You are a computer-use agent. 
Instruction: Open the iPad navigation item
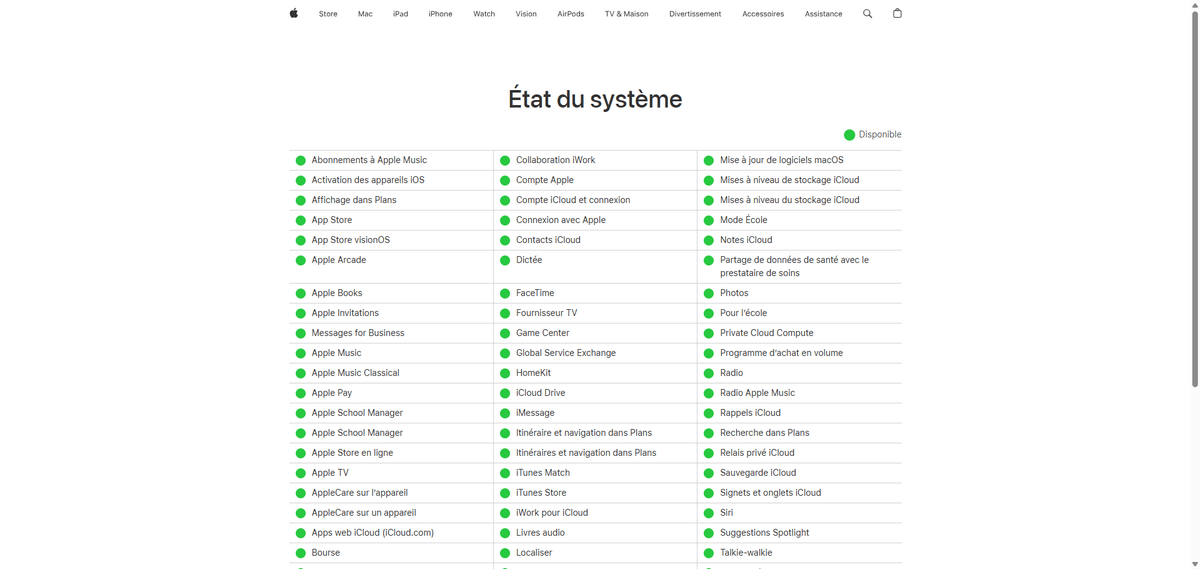(x=400, y=14)
